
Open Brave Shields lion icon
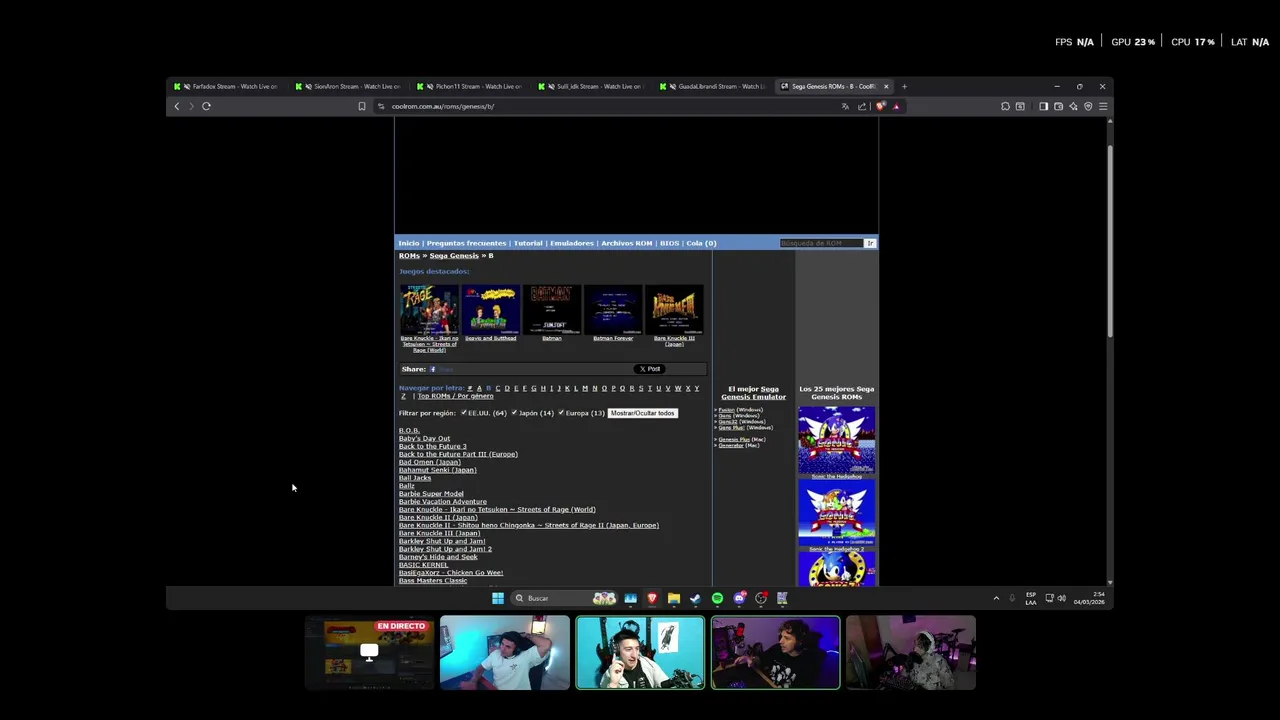click(x=881, y=106)
